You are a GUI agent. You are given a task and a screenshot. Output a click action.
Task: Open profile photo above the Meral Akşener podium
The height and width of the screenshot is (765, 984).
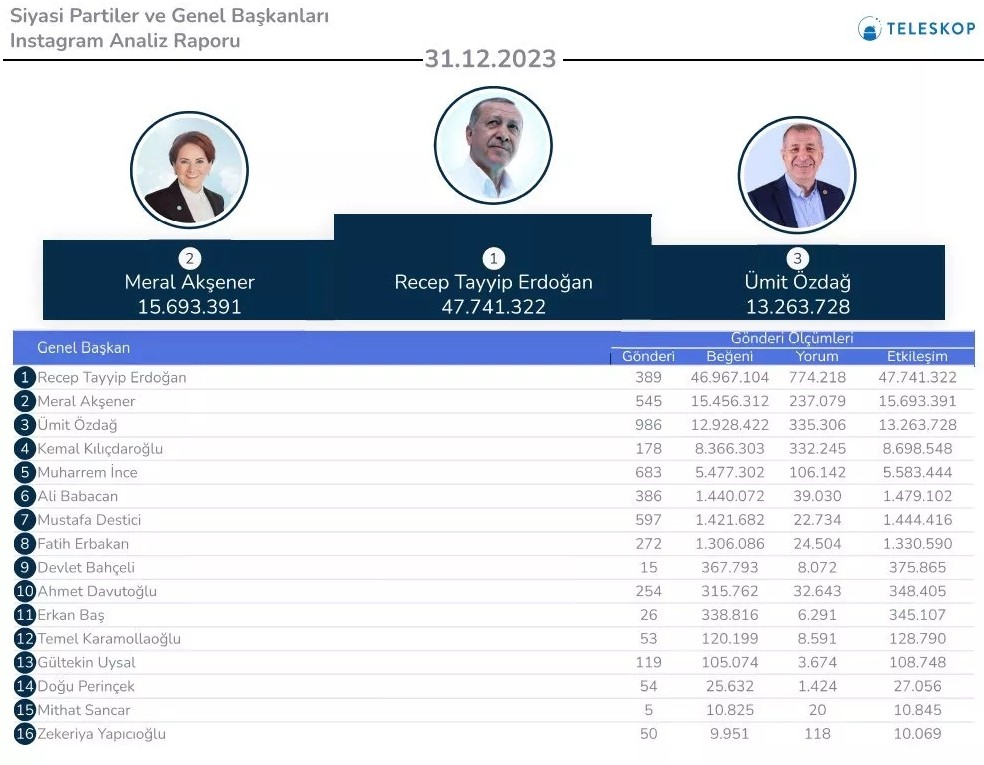(x=189, y=170)
